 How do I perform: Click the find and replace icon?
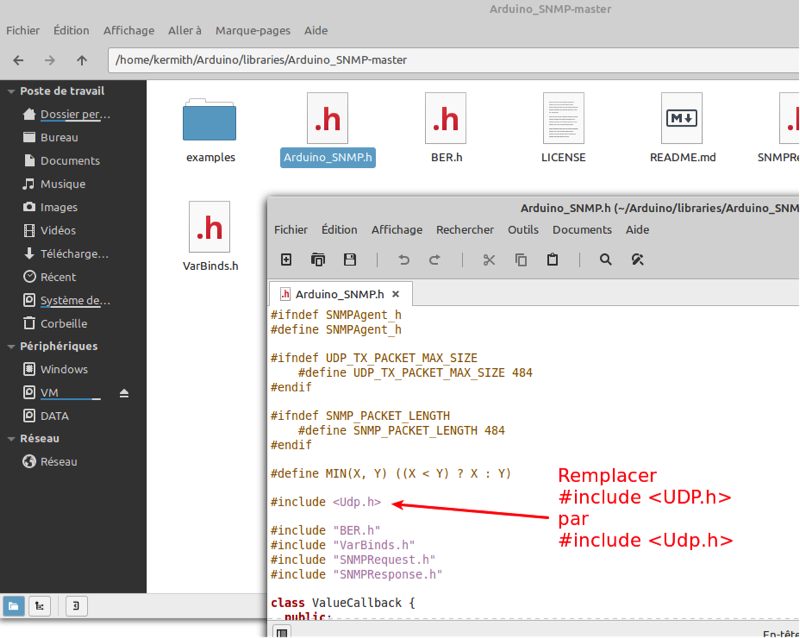pos(637,260)
